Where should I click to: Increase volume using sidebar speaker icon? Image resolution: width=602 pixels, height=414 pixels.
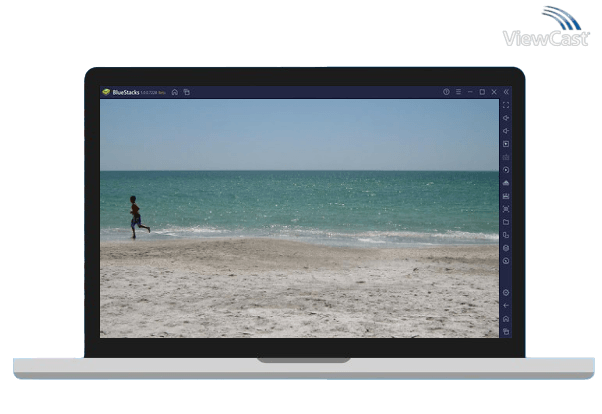506,118
